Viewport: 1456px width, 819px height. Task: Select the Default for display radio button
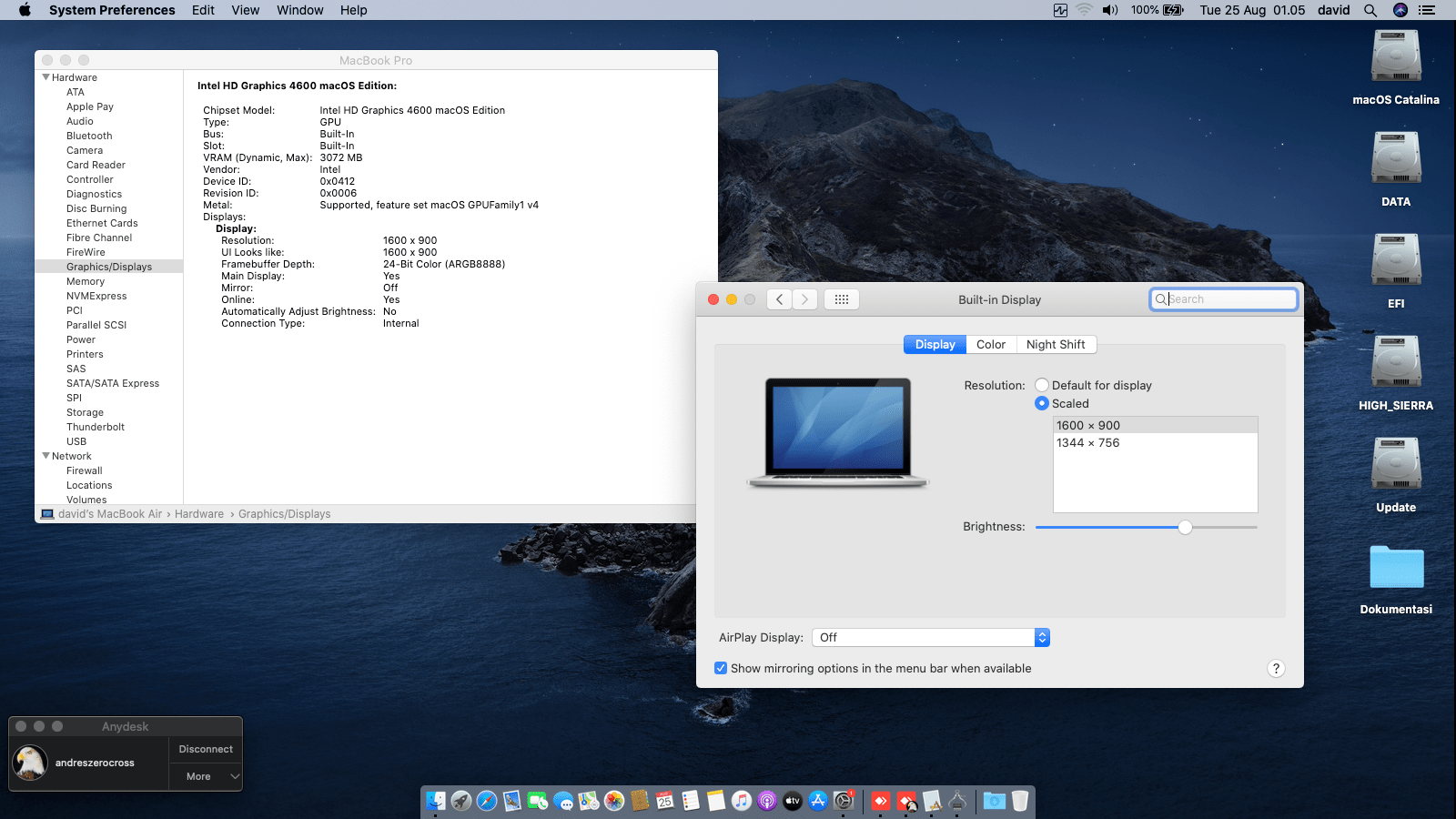(1042, 386)
